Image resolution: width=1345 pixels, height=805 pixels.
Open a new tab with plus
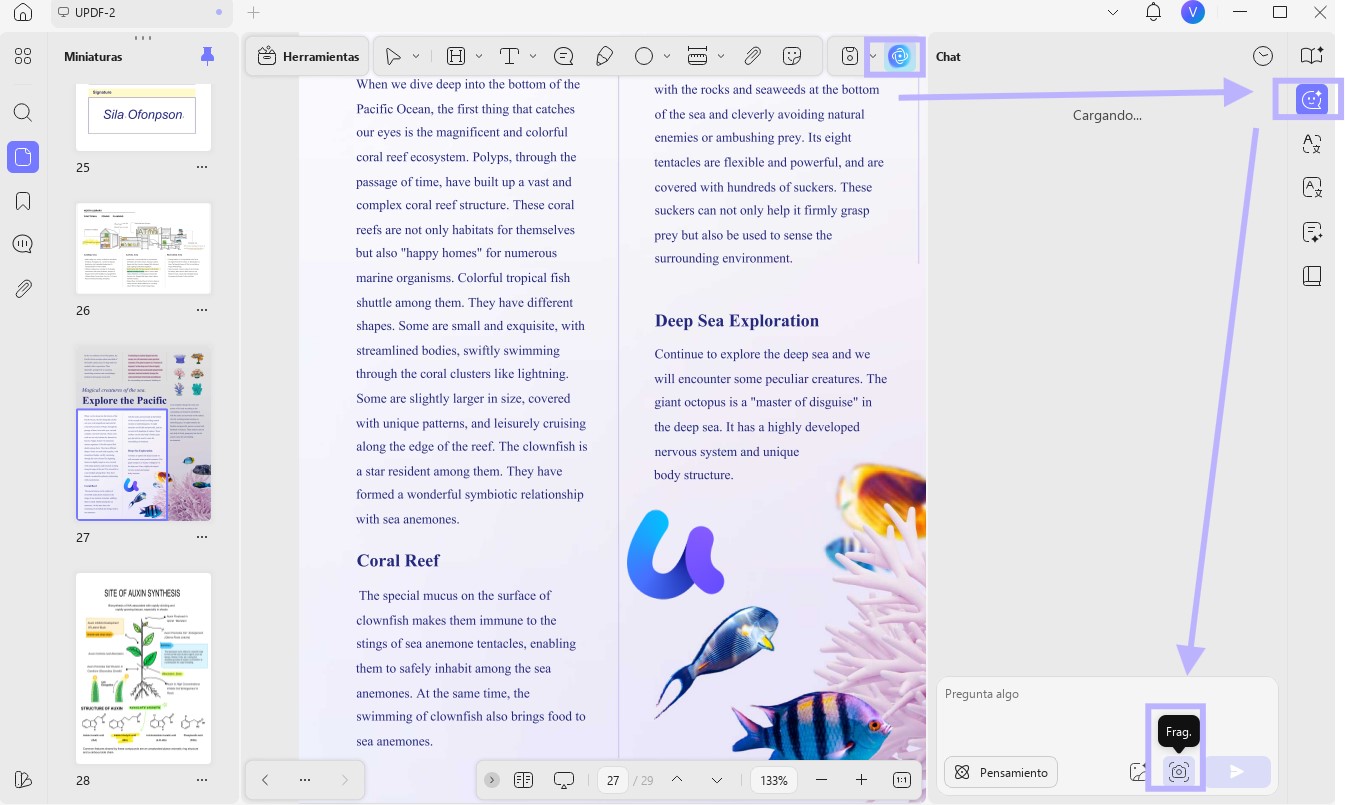coord(254,13)
